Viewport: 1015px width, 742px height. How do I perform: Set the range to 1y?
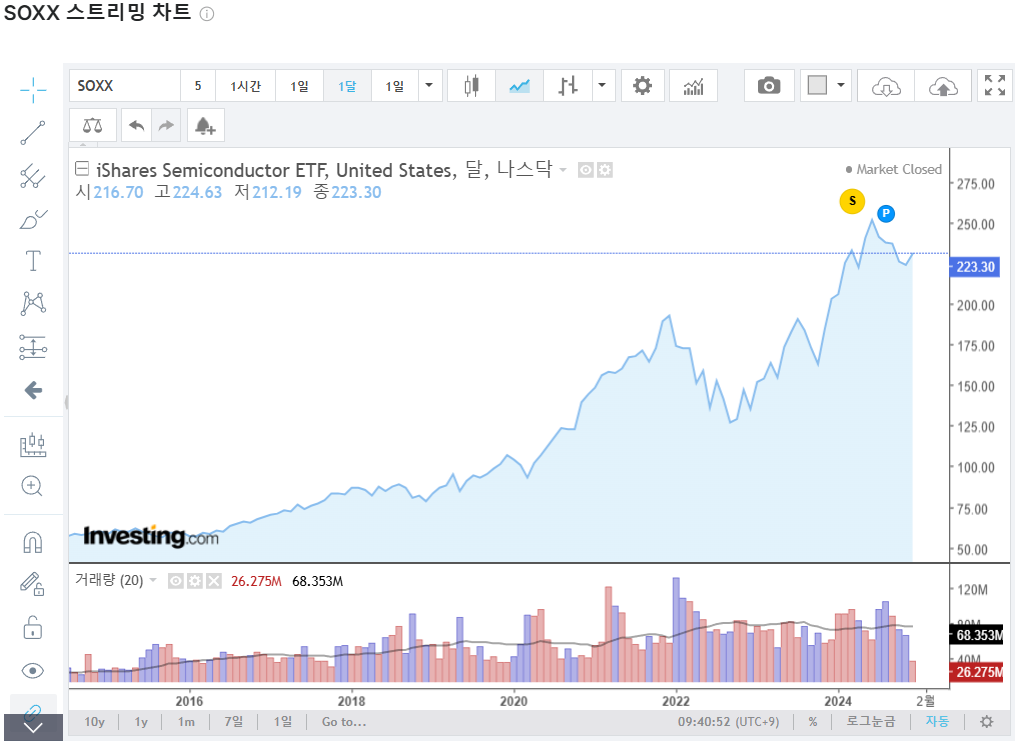pyautogui.click(x=141, y=721)
